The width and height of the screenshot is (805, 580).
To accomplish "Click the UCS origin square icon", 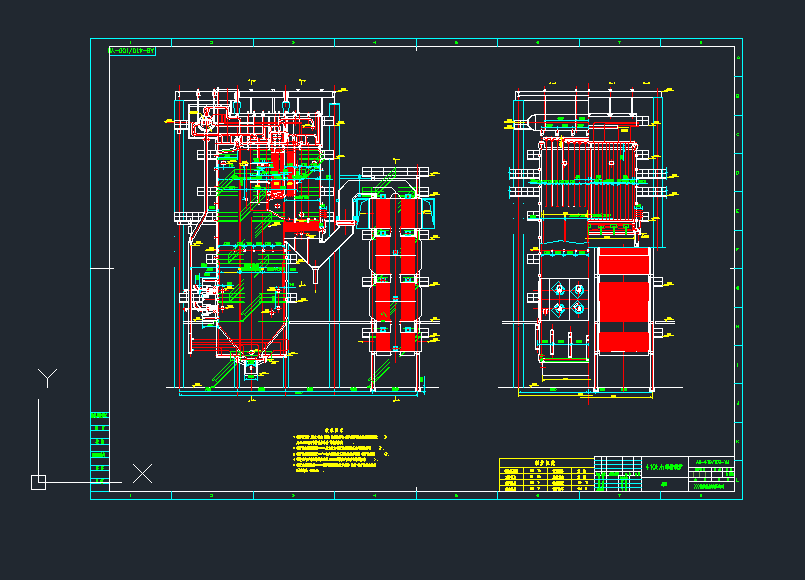I will click(38, 482).
